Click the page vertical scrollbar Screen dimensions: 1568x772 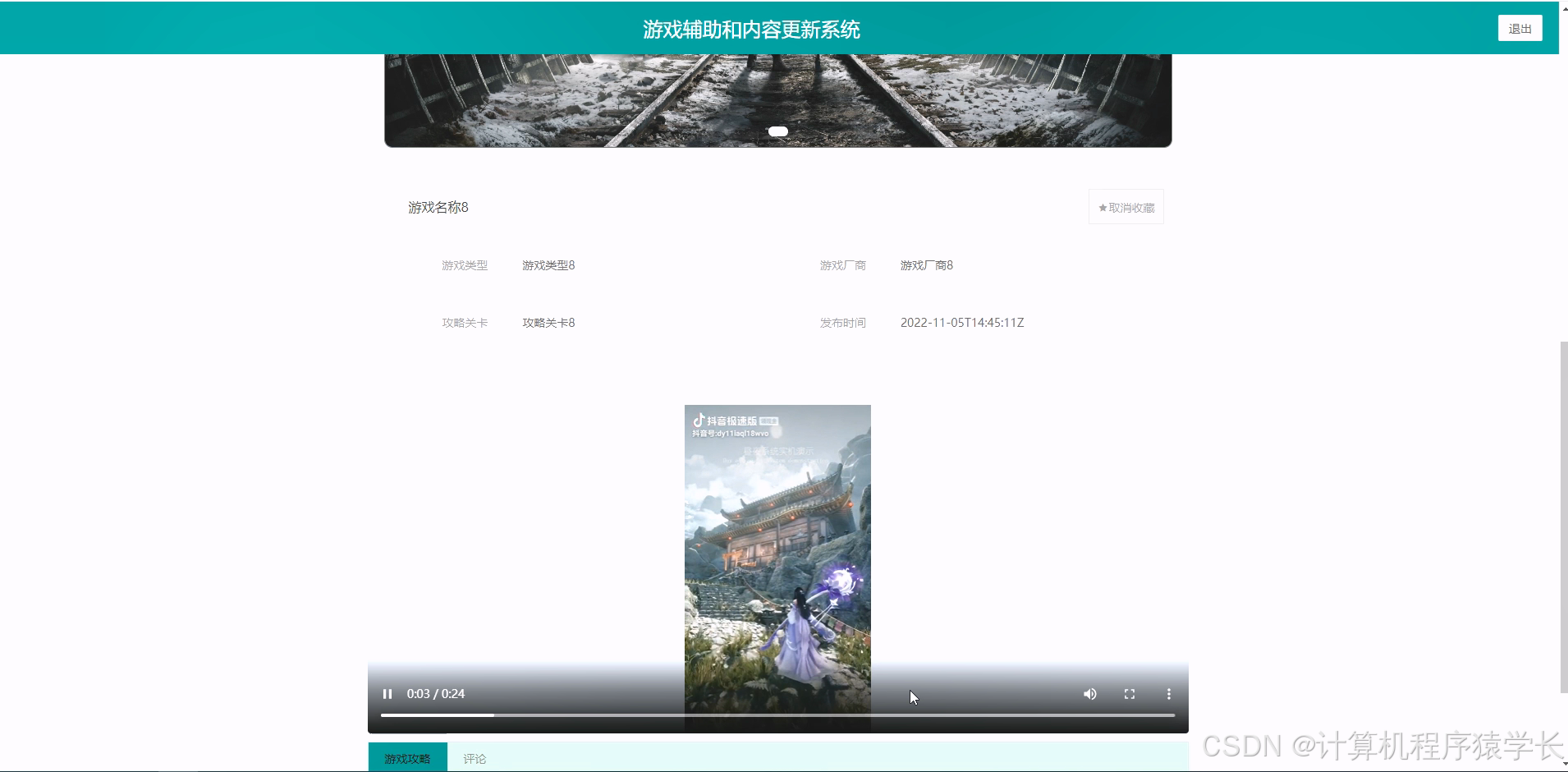[x=1563, y=517]
